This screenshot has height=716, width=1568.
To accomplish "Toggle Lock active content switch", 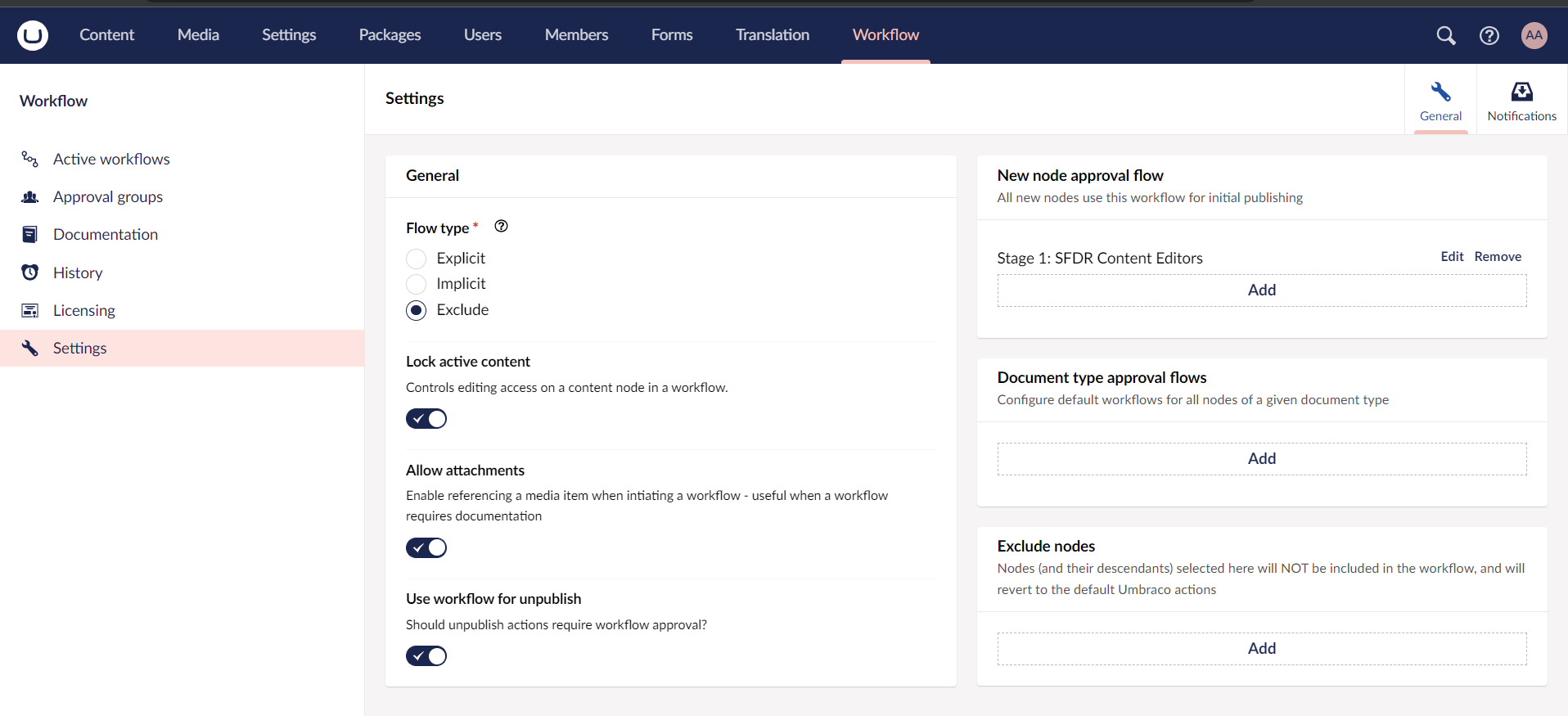I will (426, 419).
